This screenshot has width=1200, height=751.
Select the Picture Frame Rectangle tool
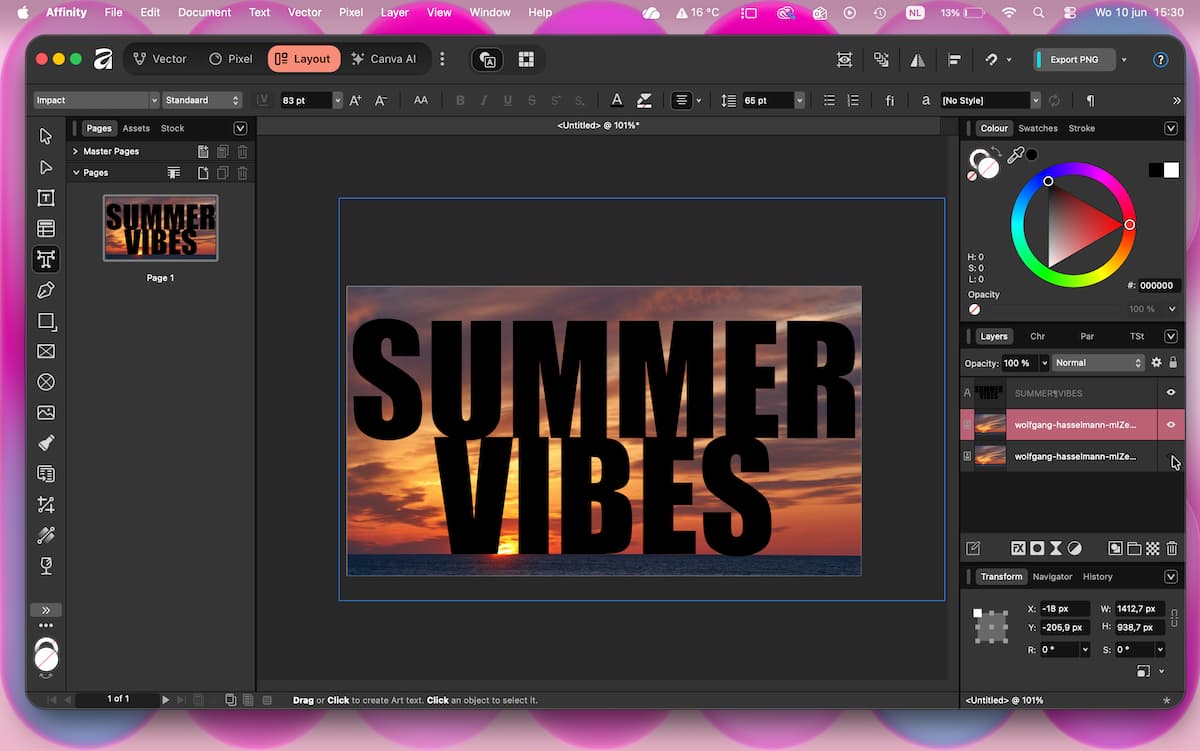tap(45, 351)
